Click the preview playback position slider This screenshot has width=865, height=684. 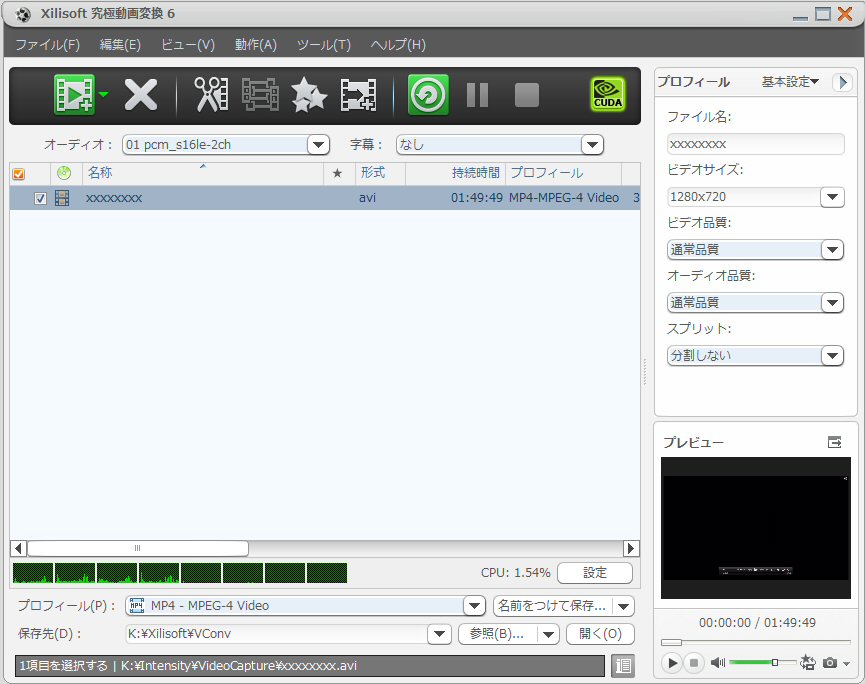click(x=756, y=642)
